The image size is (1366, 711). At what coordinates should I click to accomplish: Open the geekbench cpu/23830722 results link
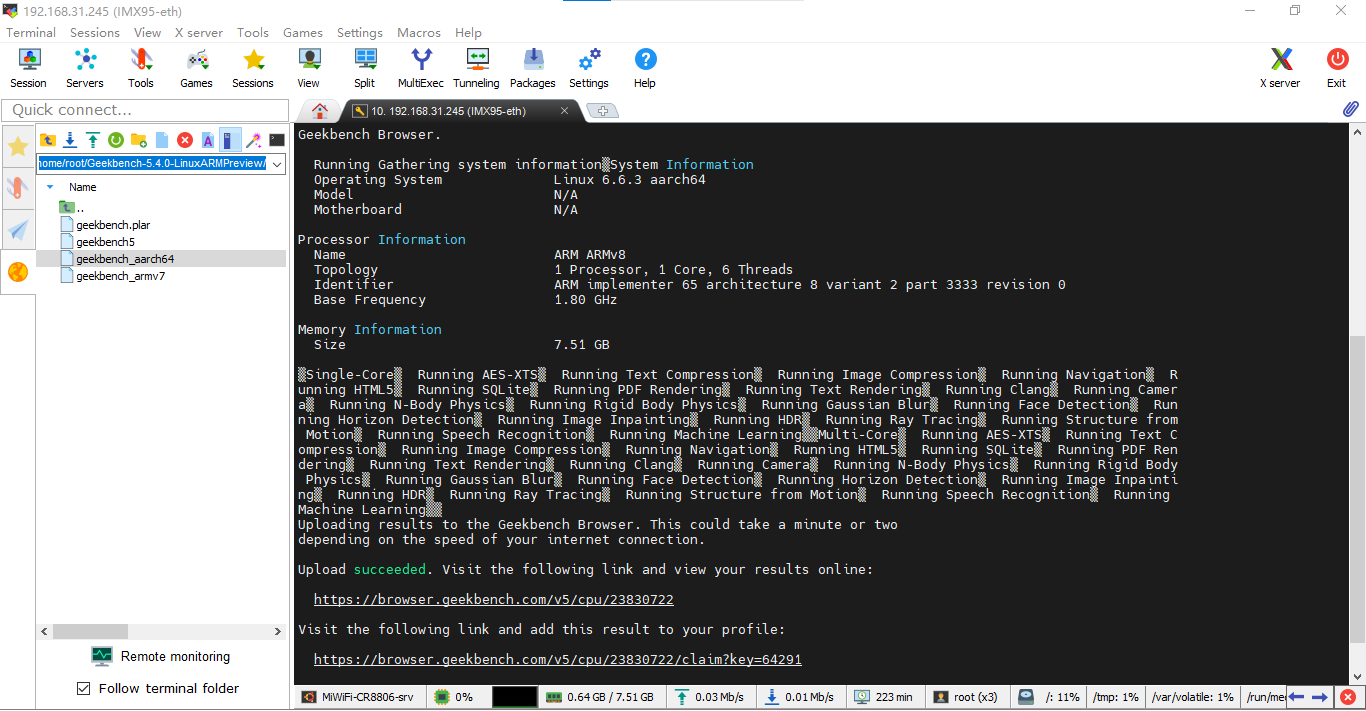click(x=494, y=600)
